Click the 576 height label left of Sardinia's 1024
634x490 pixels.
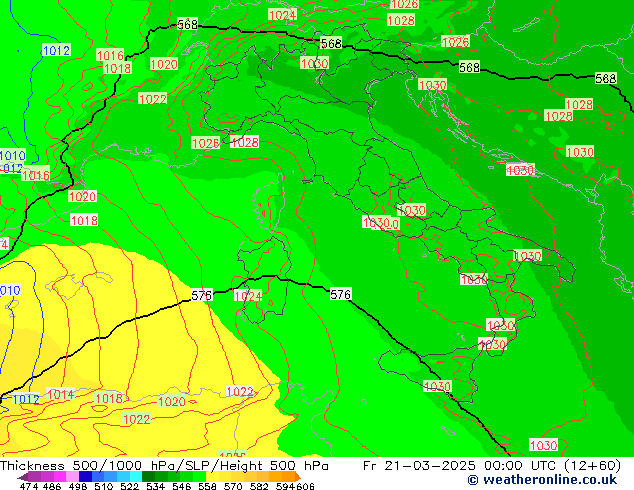[201, 295]
